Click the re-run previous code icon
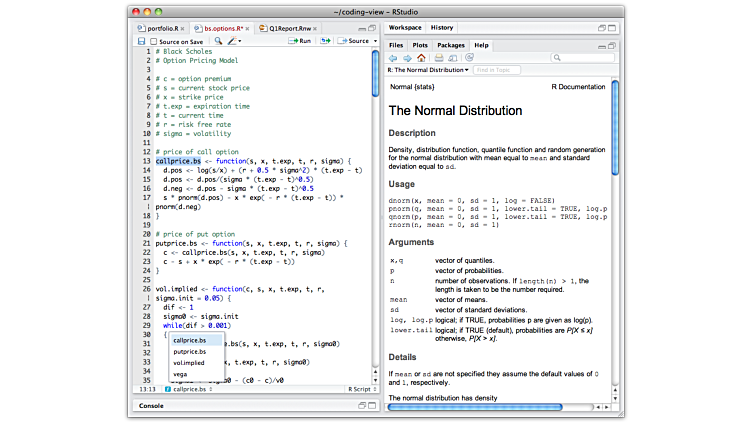Image resolution: width=752 pixels, height=423 pixels. (x=326, y=41)
